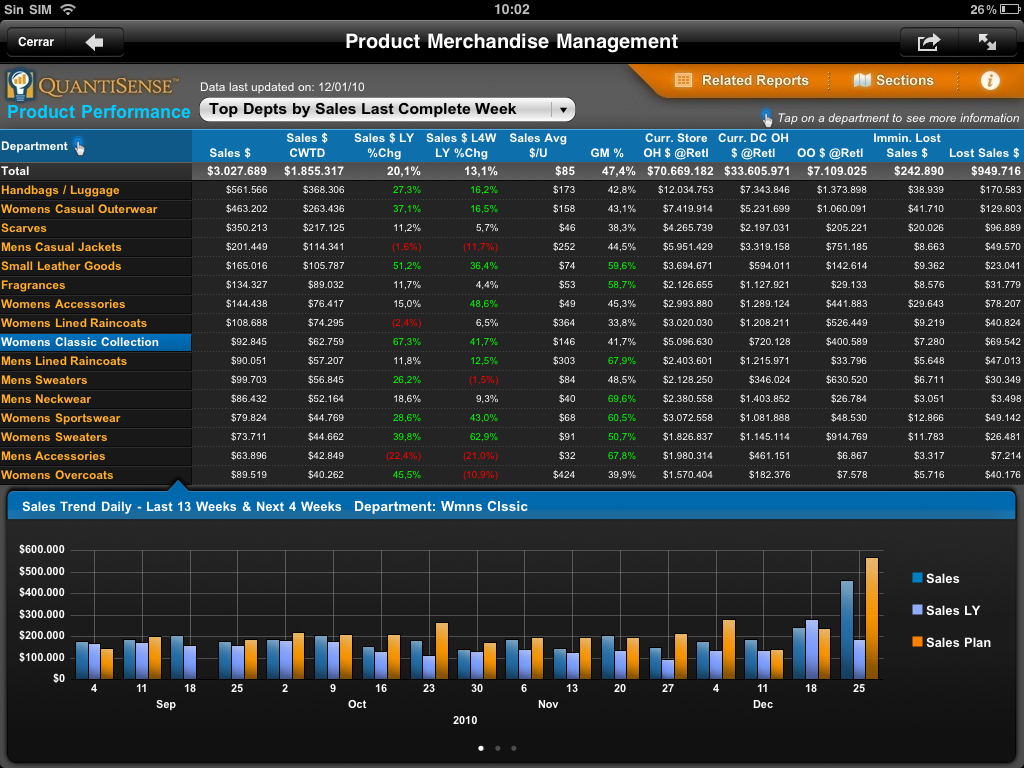Go to the second page indicator dot
This screenshot has height=768, width=1024.
point(497,747)
